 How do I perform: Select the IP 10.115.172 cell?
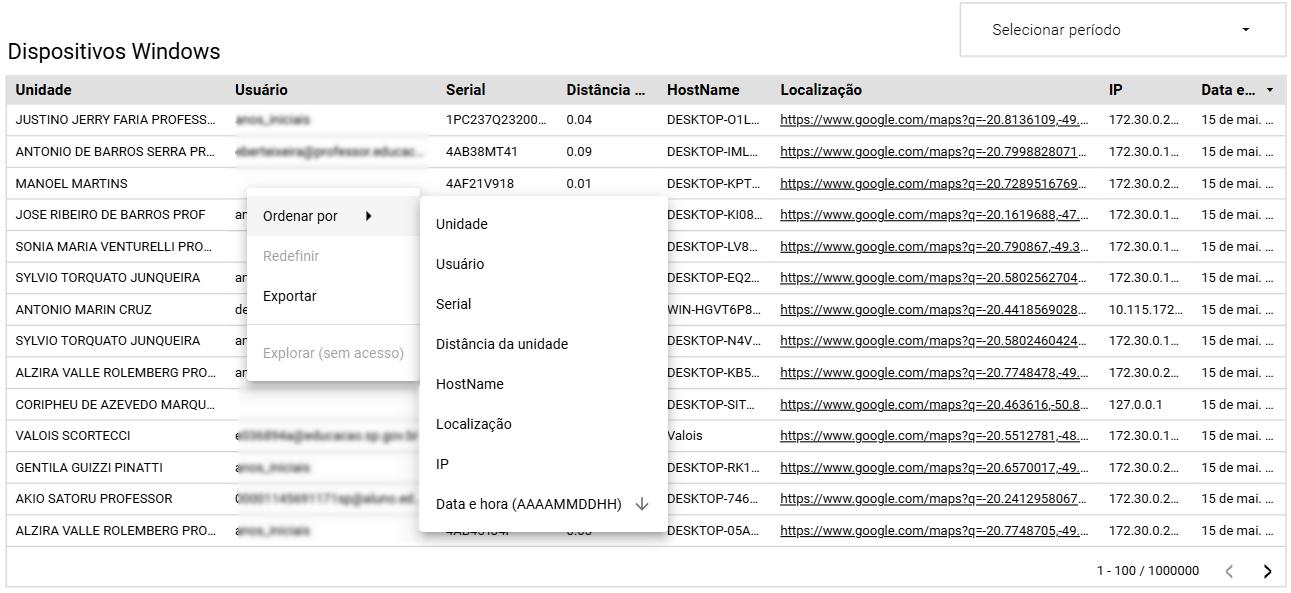[x=1146, y=310]
